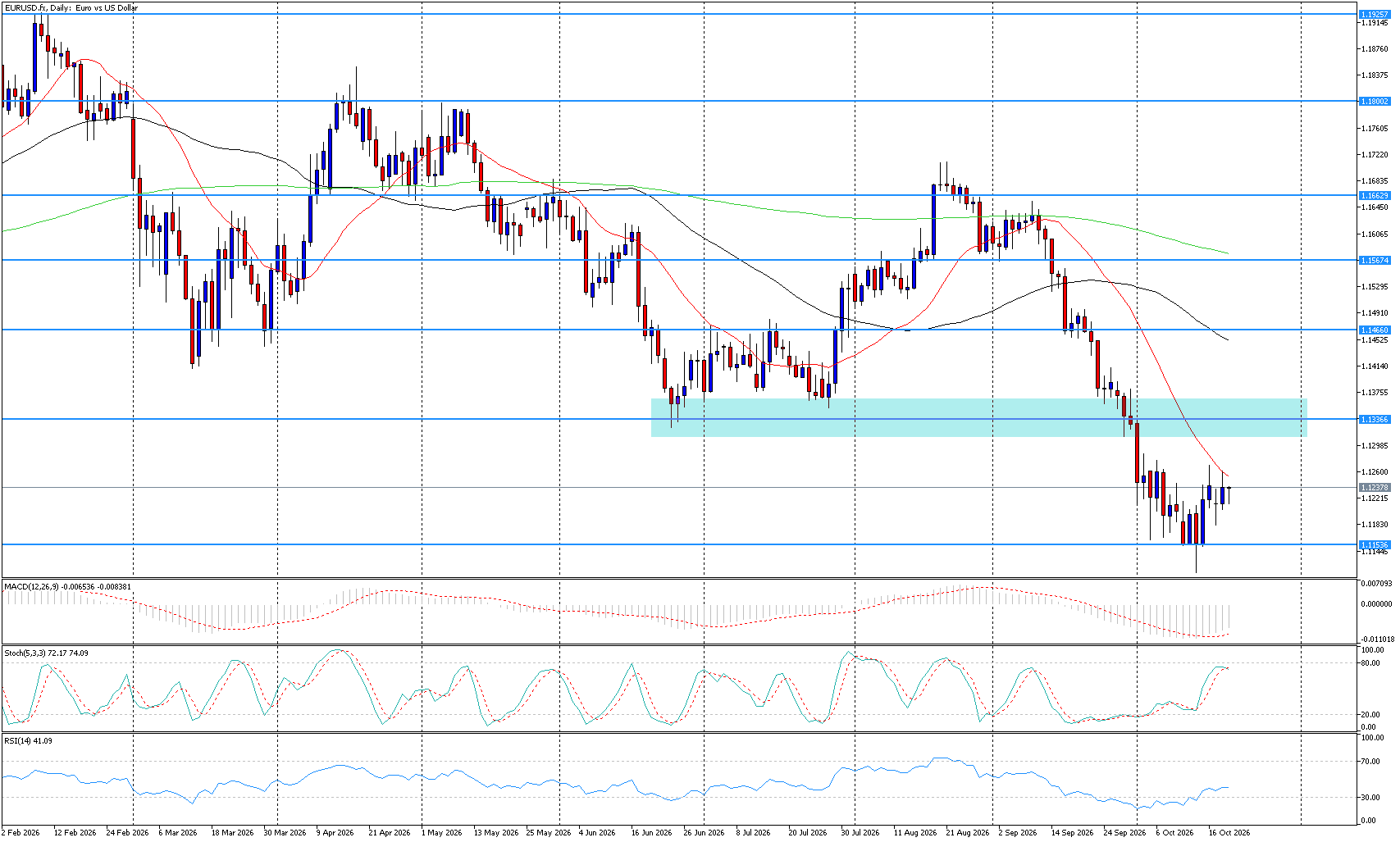Select the blue 1.19257 price level tag

pos(1375,15)
